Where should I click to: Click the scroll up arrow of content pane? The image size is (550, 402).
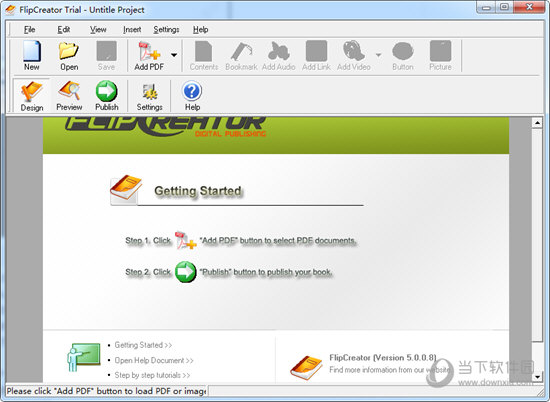click(537, 123)
